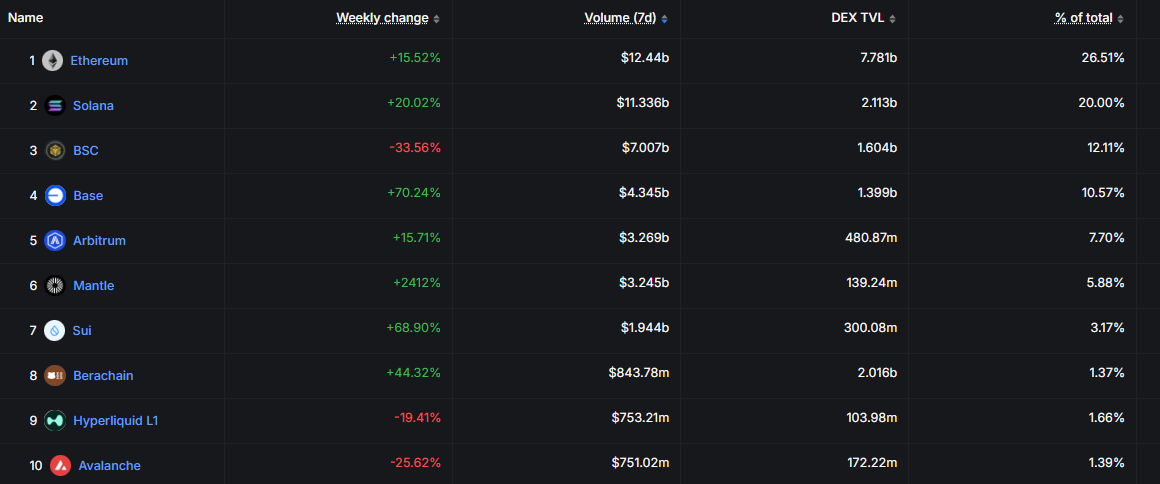Screen dimensions: 1160x484
Task: Sort table by % of total header
Action: [x=1084, y=18]
